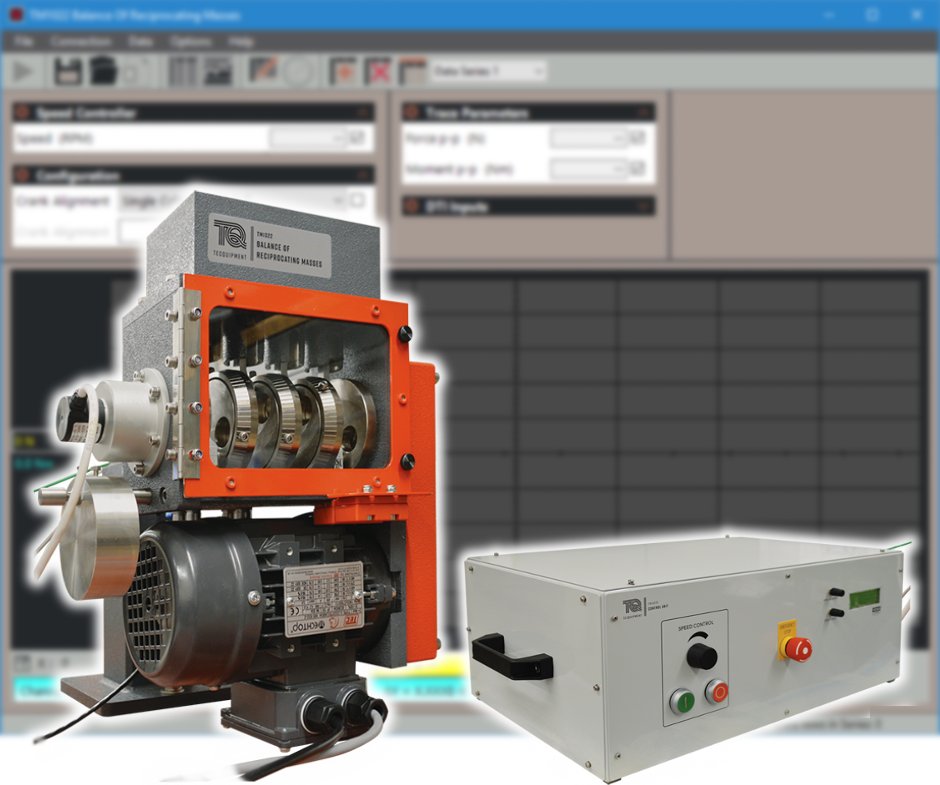The height and width of the screenshot is (785, 940).
Task: Click the Speed Controller panel icon
Action: (23, 112)
